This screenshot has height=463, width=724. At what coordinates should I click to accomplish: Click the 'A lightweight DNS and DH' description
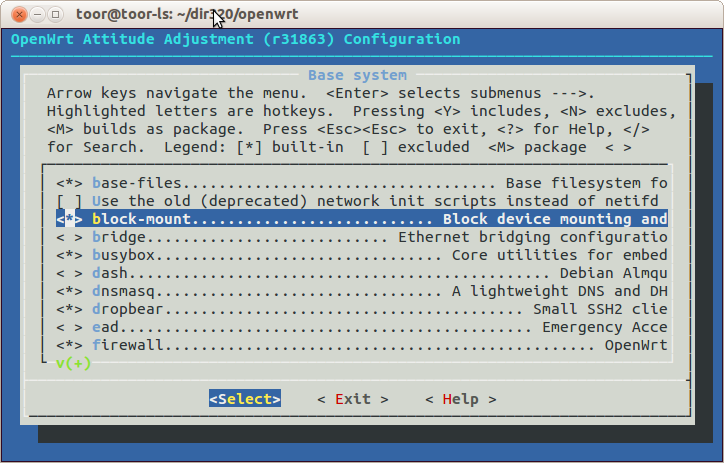pyautogui.click(x=560, y=291)
